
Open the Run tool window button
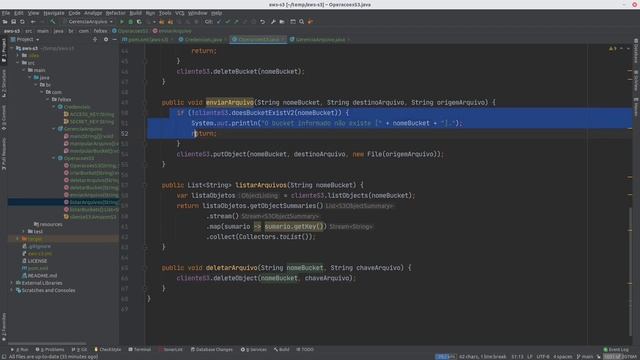tap(20, 349)
